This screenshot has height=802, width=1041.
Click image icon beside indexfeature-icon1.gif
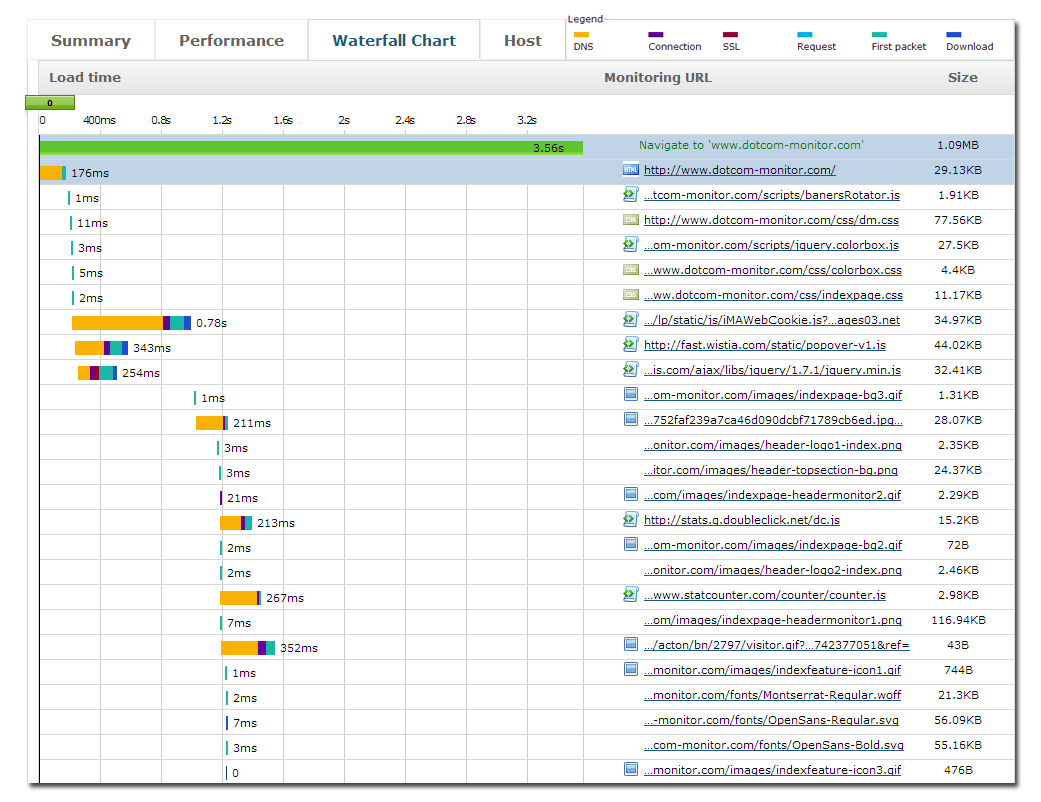point(631,669)
